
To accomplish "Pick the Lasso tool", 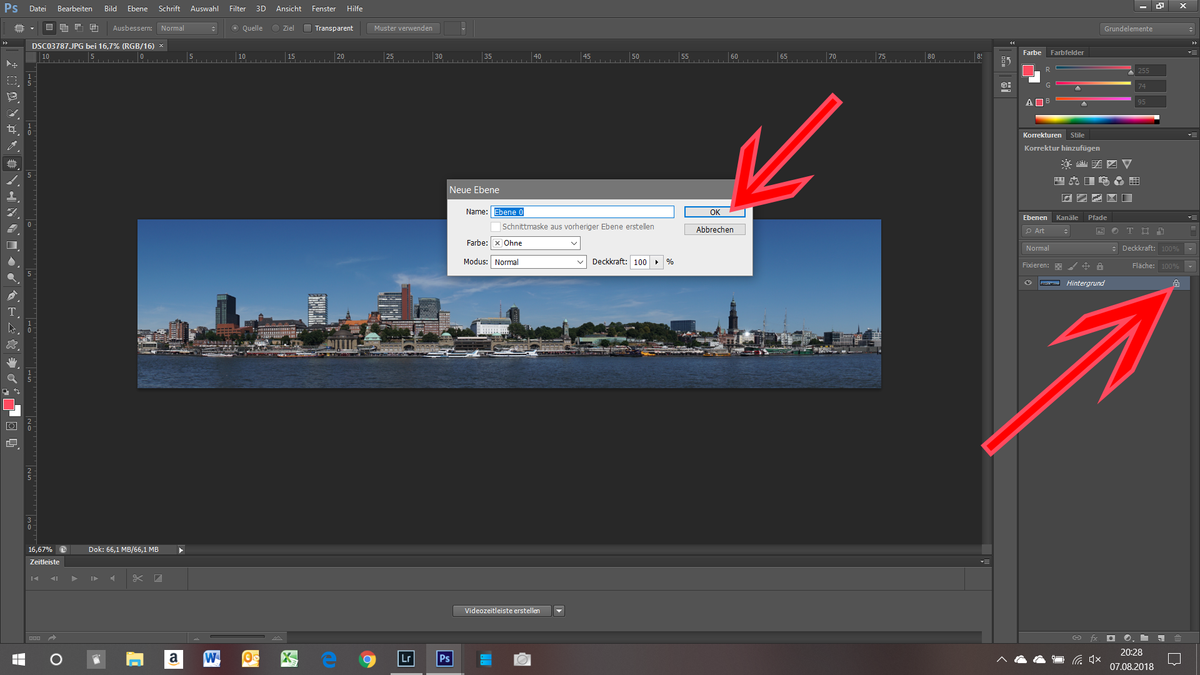I will tap(12, 97).
